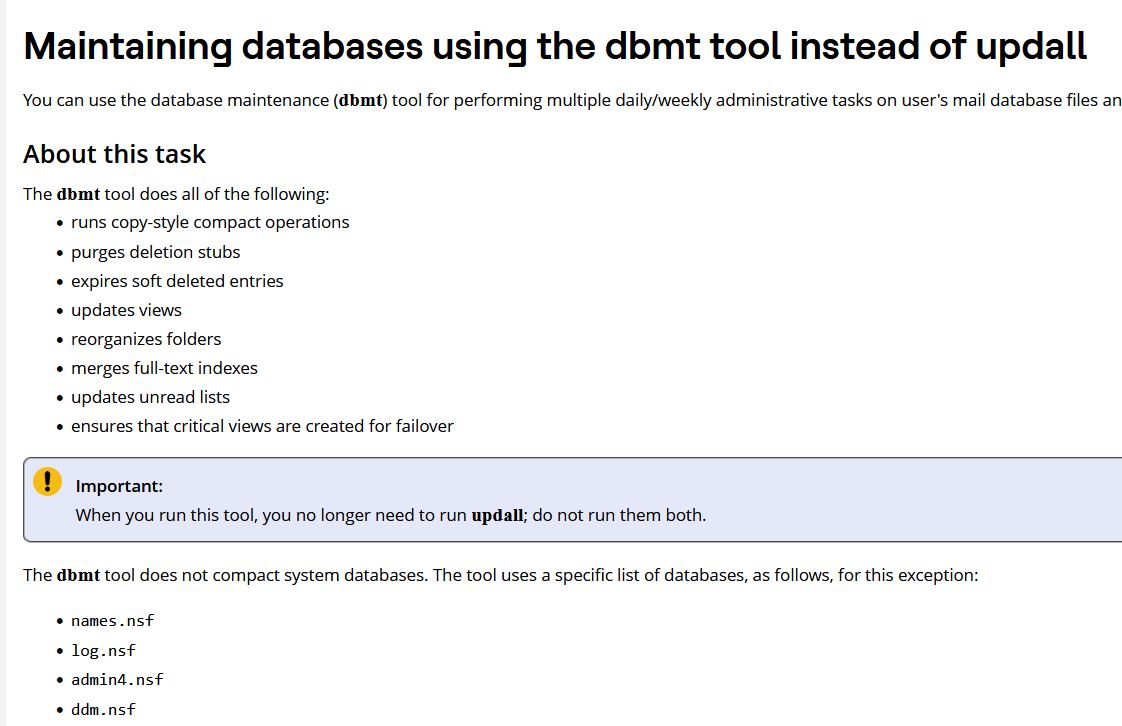Screen dimensions: 1122x726
Task: Click the "merges full-text indexes" bullet
Action: pyautogui.click(x=164, y=368)
